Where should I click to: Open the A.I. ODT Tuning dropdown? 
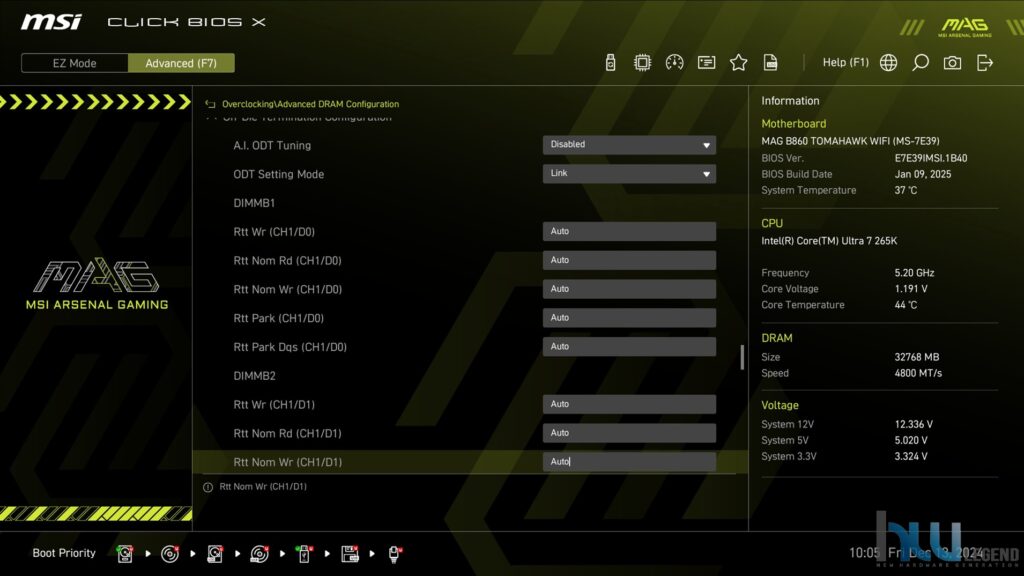(629, 145)
